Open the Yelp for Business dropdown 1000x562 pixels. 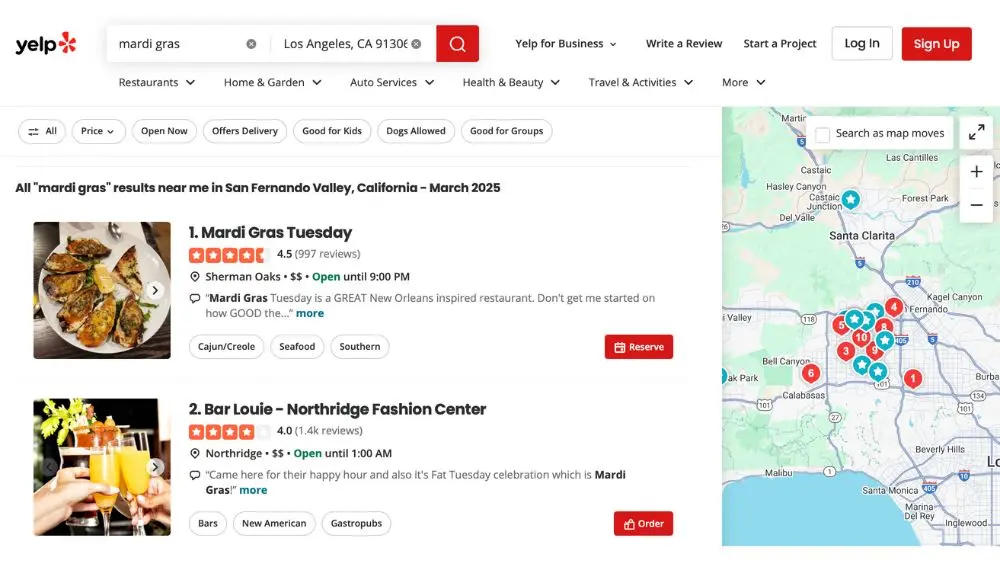pos(566,43)
